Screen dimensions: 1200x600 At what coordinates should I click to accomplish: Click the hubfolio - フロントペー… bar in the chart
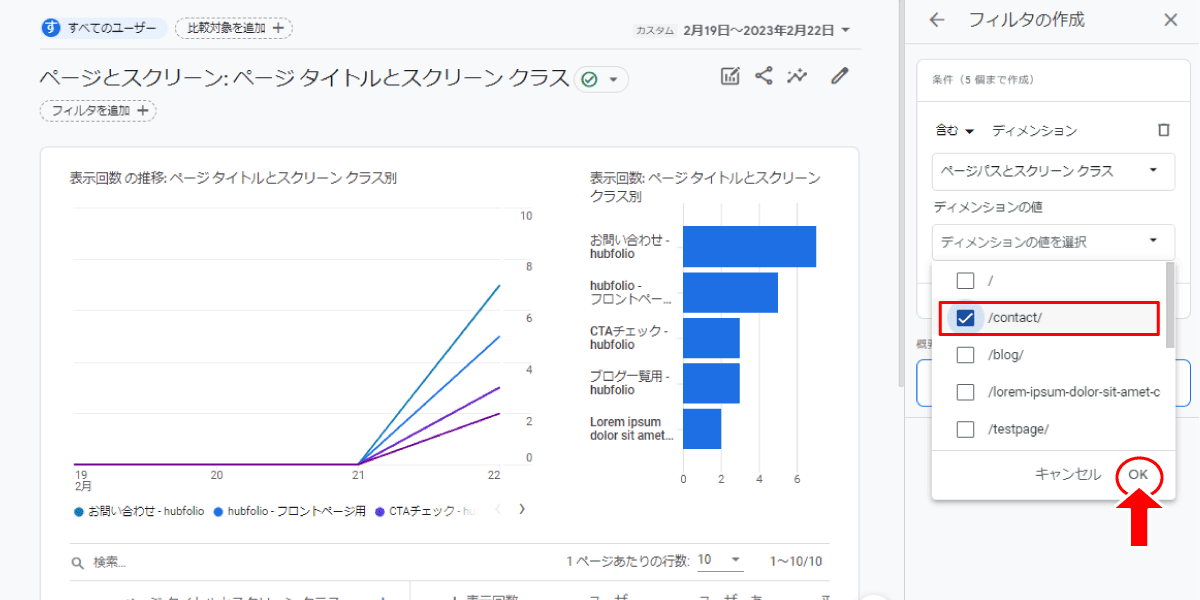[730, 292]
